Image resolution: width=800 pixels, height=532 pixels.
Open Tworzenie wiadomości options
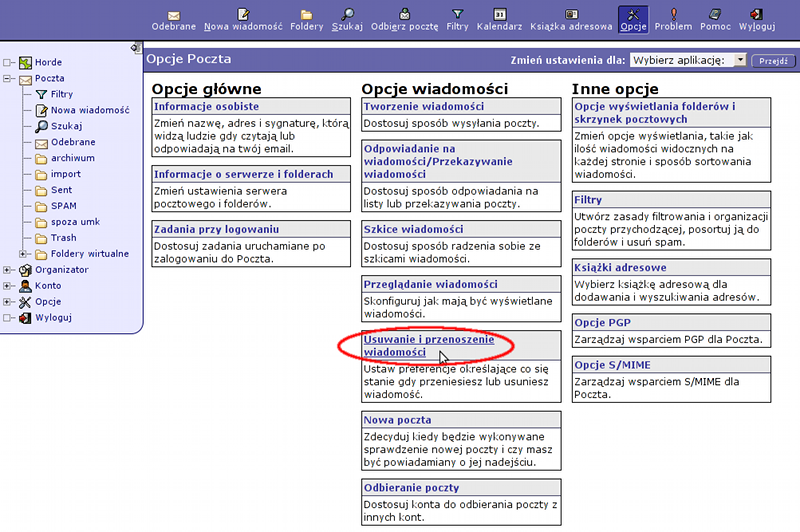[423, 106]
